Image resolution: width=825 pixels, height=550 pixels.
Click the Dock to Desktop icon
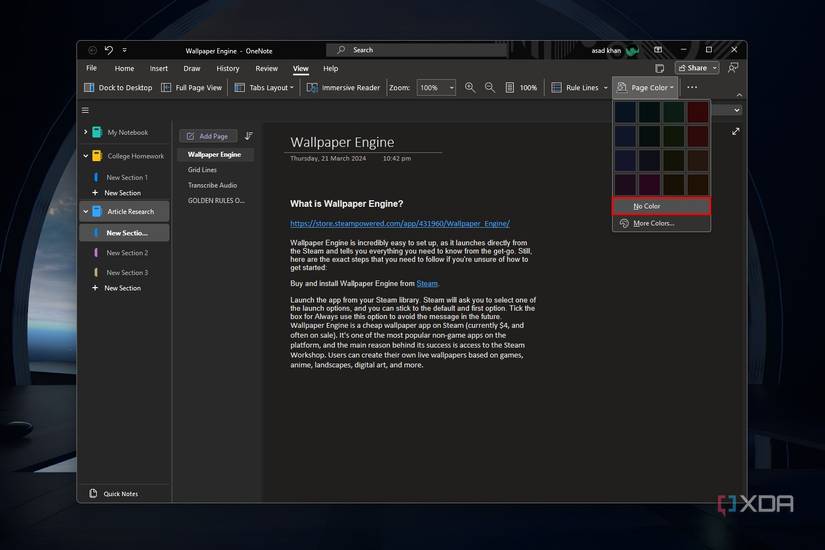[x=91, y=88]
